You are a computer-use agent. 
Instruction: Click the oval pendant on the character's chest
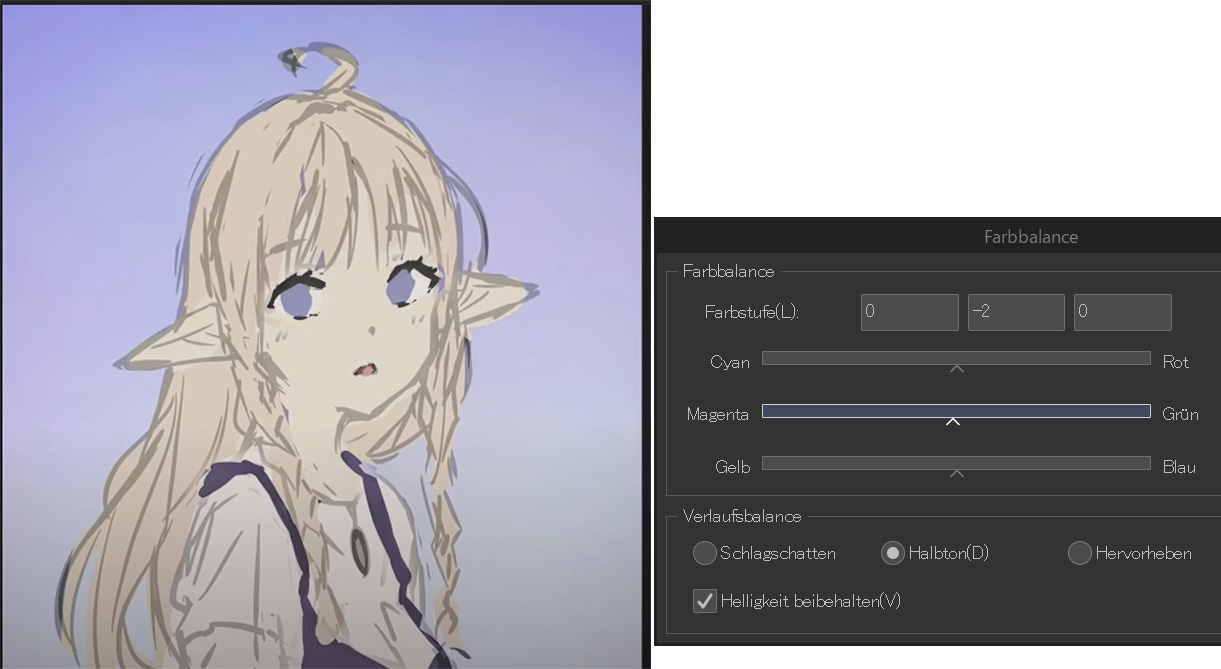point(358,542)
